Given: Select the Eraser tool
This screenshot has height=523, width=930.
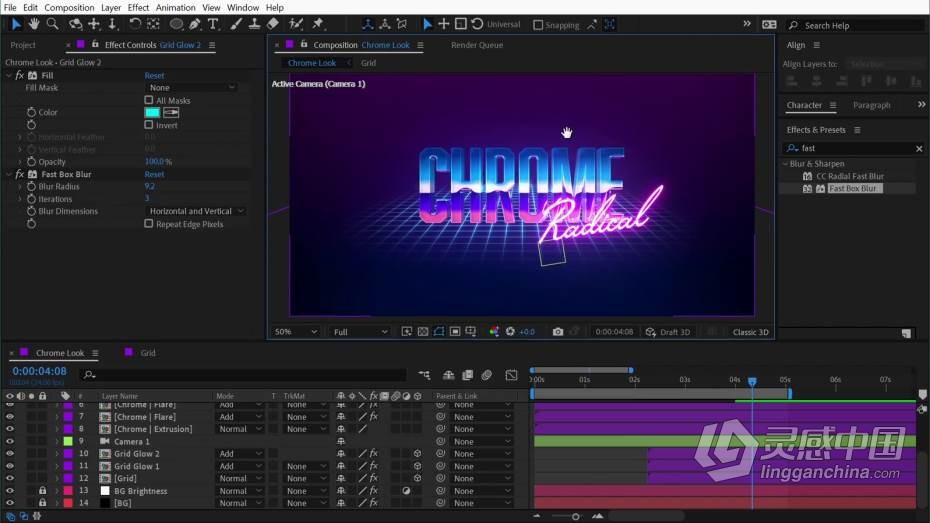Looking at the screenshot, I should pyautogui.click(x=272, y=24).
